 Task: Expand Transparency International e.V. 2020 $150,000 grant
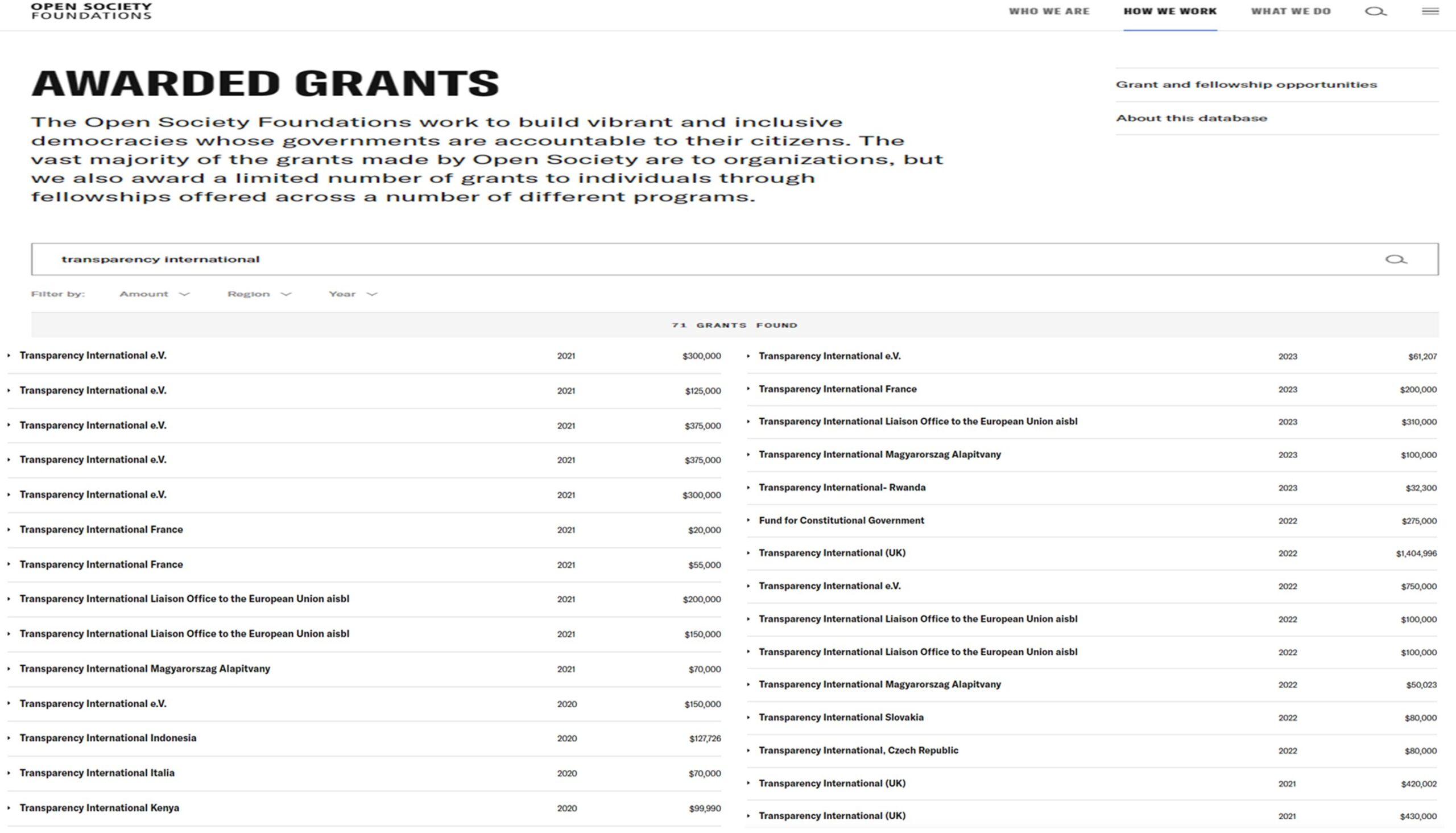pos(365,704)
